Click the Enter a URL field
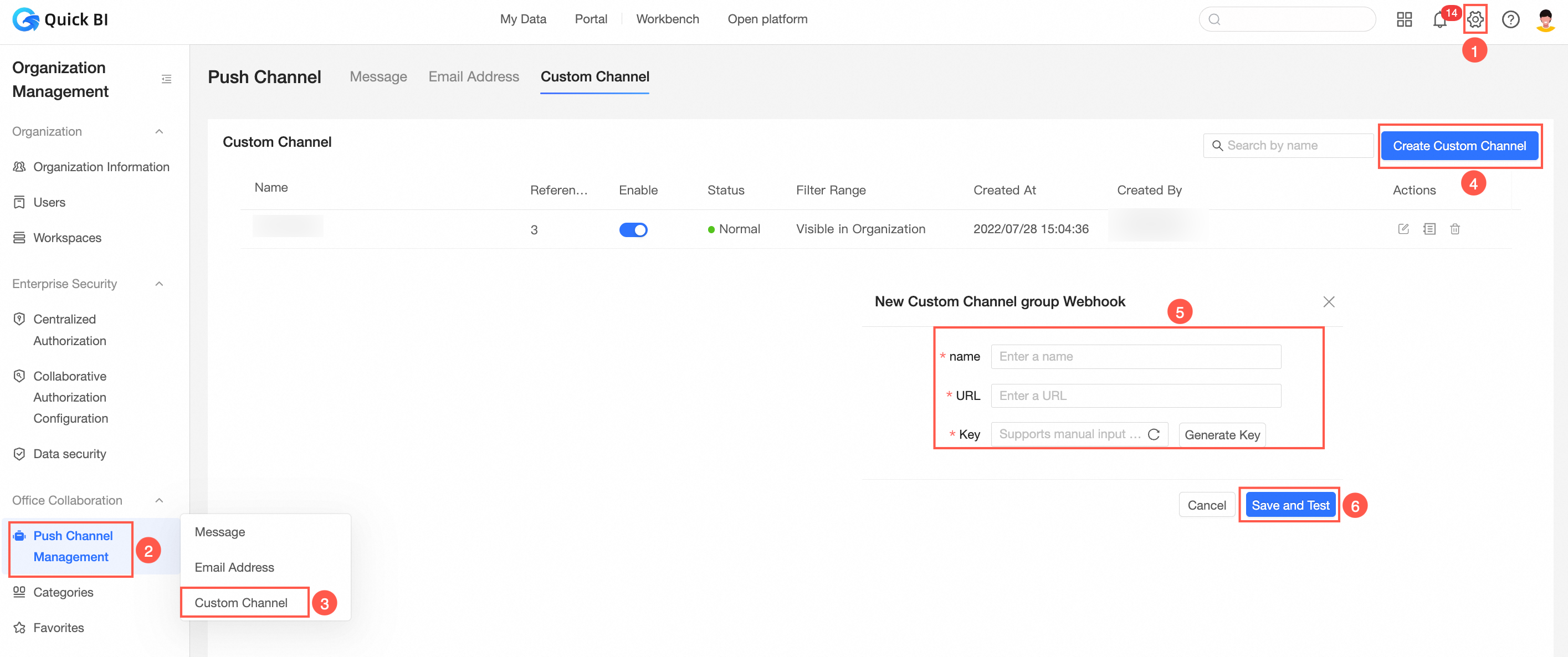This screenshot has height=657, width=1568. point(1135,396)
